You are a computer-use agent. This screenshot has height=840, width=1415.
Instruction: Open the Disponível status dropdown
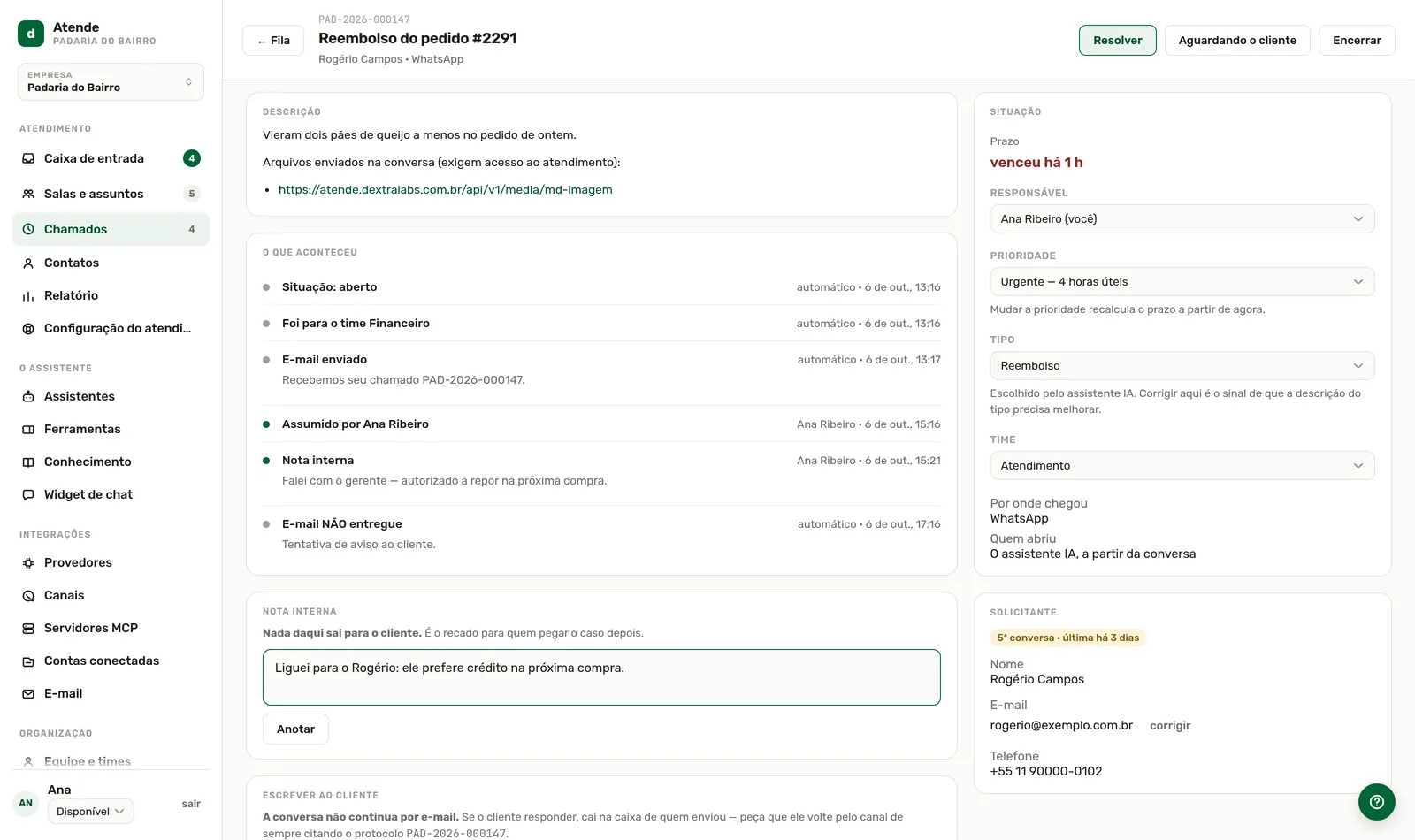point(90,811)
